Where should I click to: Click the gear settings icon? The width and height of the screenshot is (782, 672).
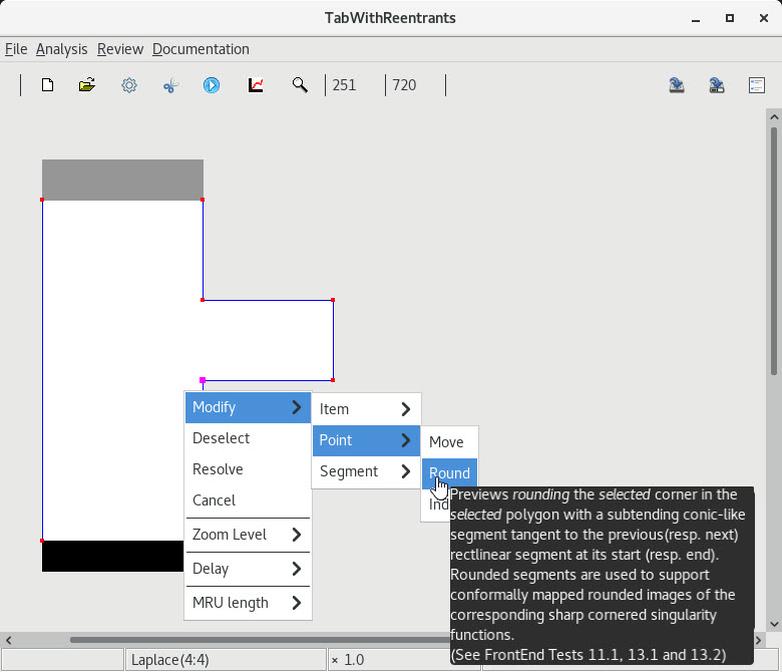click(x=129, y=85)
